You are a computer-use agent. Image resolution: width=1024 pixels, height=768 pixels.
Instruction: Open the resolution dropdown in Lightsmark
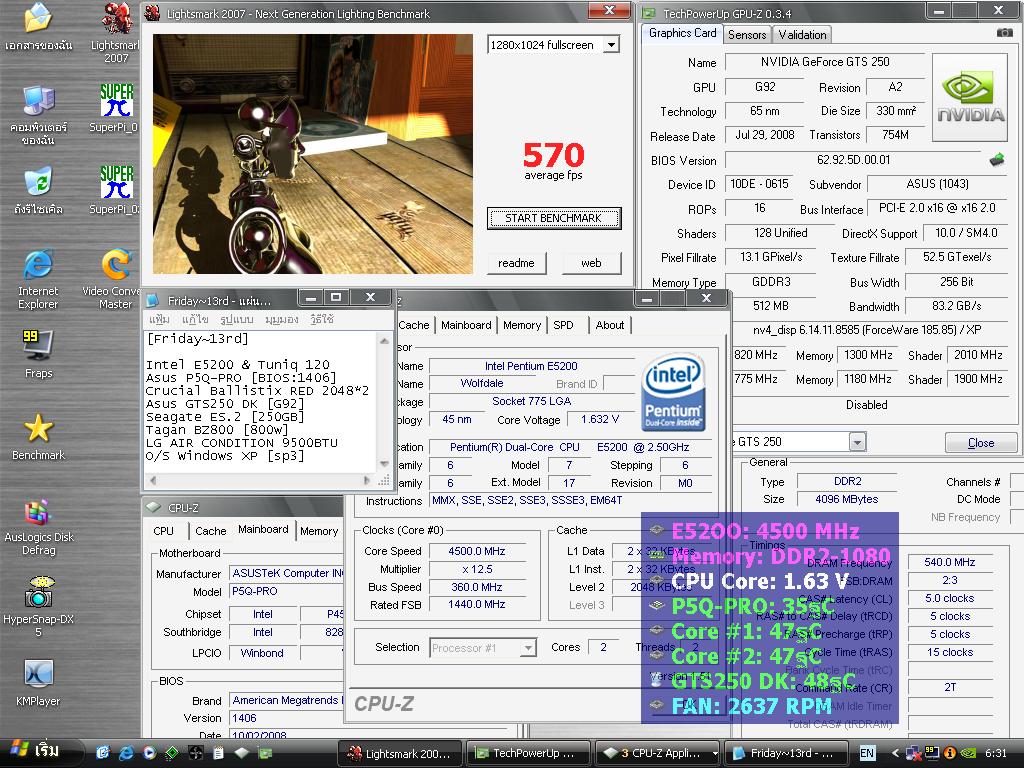point(611,44)
